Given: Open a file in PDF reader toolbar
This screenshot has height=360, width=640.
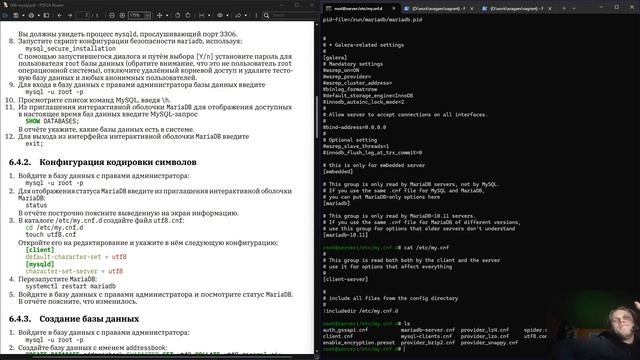Looking at the screenshot, I should click(x=5, y=15).
